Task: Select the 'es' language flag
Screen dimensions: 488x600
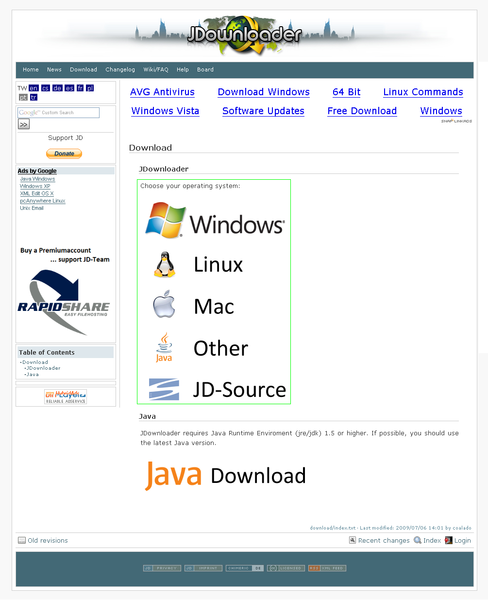Action: point(69,88)
